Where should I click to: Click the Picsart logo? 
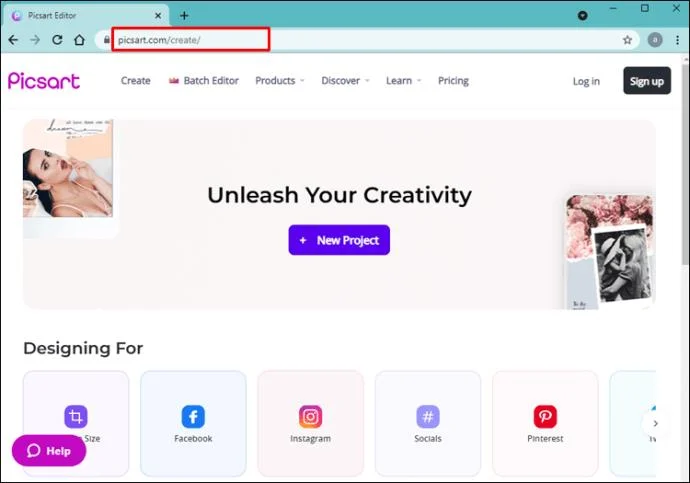[x=44, y=81]
